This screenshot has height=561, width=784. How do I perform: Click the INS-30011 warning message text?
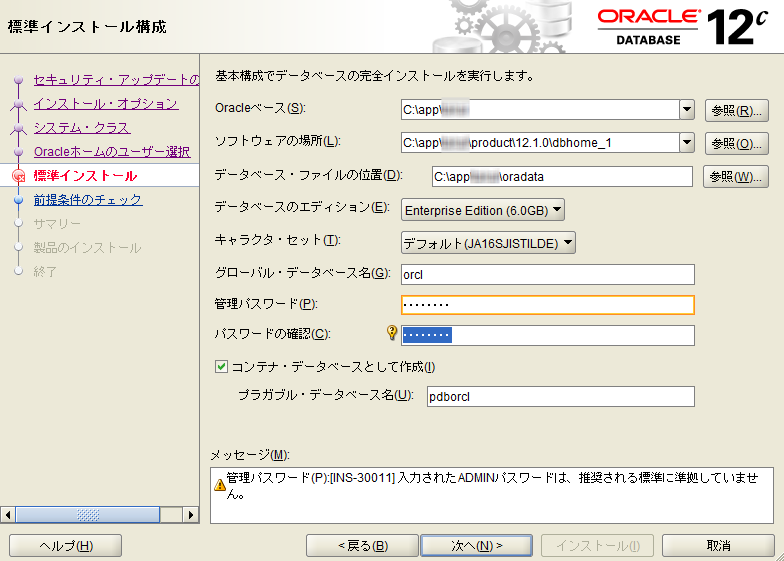tap(492, 486)
